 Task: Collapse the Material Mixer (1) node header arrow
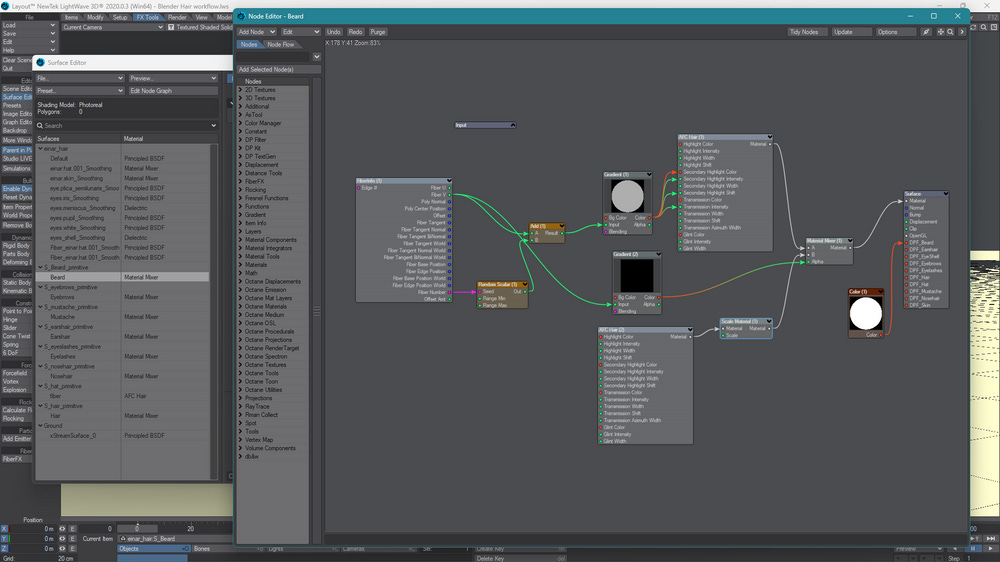850,241
